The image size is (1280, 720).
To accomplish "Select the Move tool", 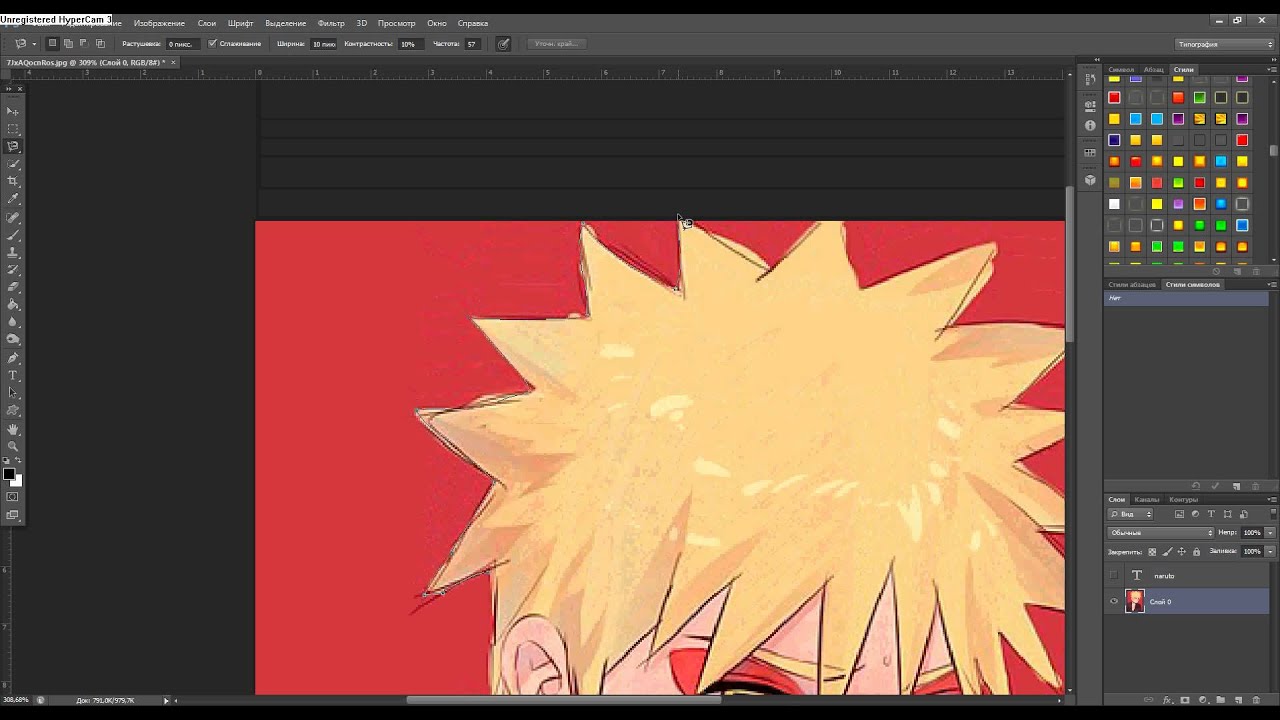I will pos(13,111).
